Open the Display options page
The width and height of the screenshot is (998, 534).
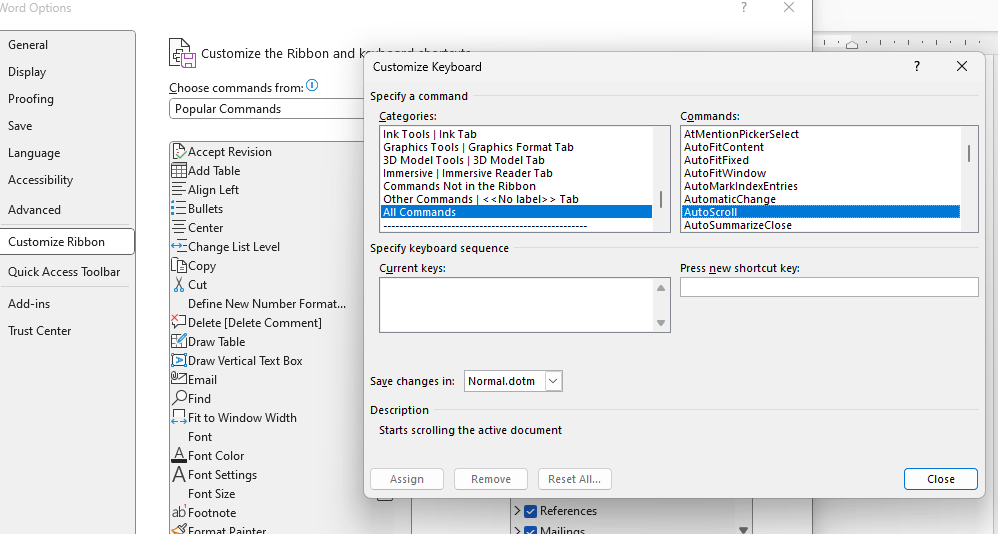point(67,72)
